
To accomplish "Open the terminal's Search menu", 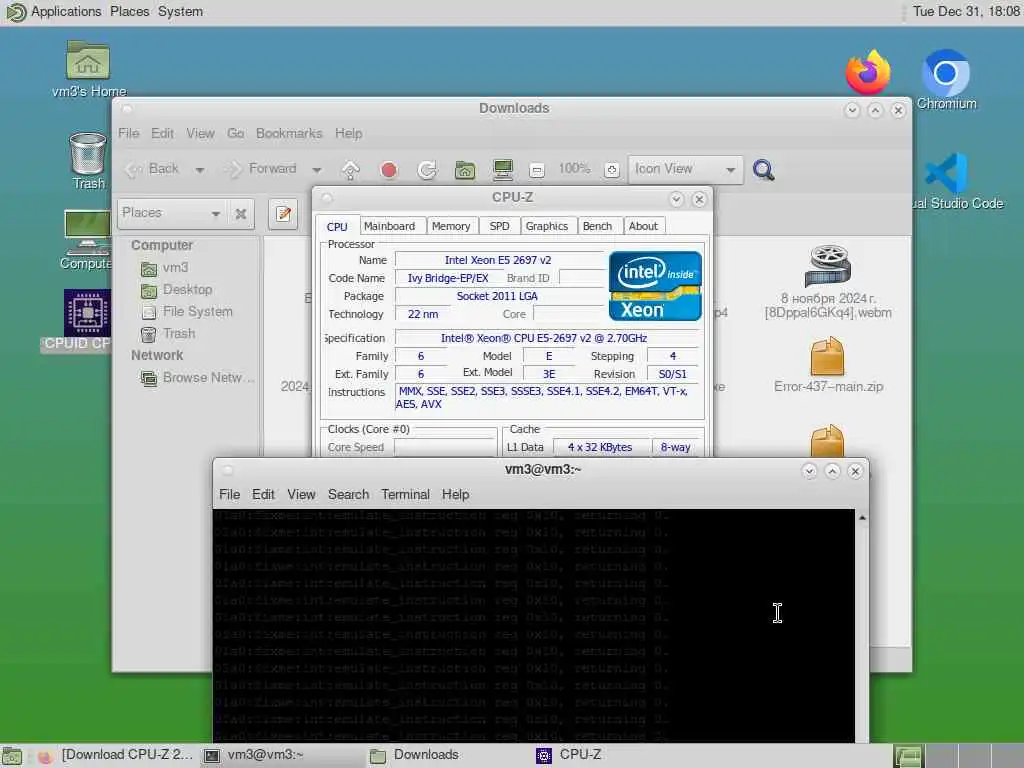I will (348, 494).
